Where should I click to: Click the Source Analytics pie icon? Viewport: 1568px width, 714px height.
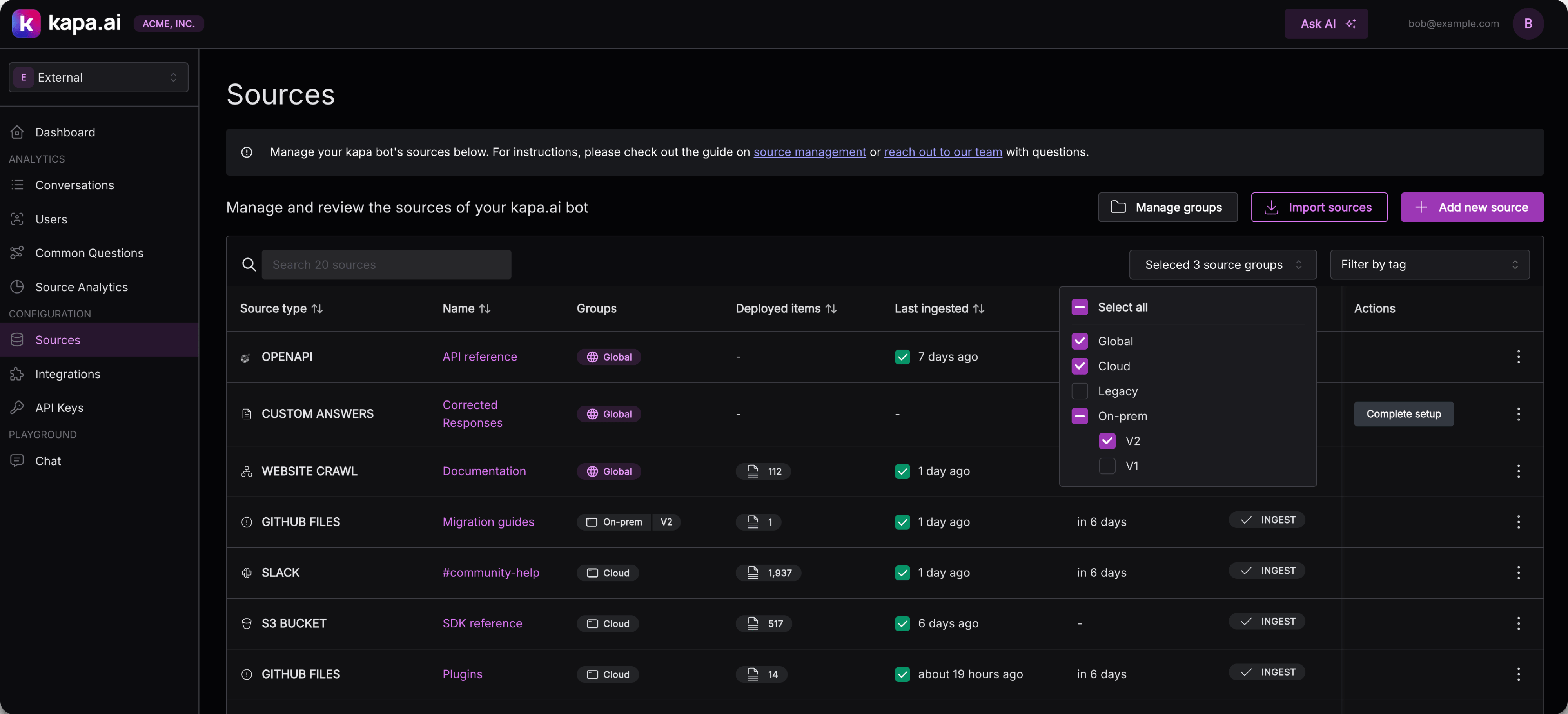pos(17,287)
